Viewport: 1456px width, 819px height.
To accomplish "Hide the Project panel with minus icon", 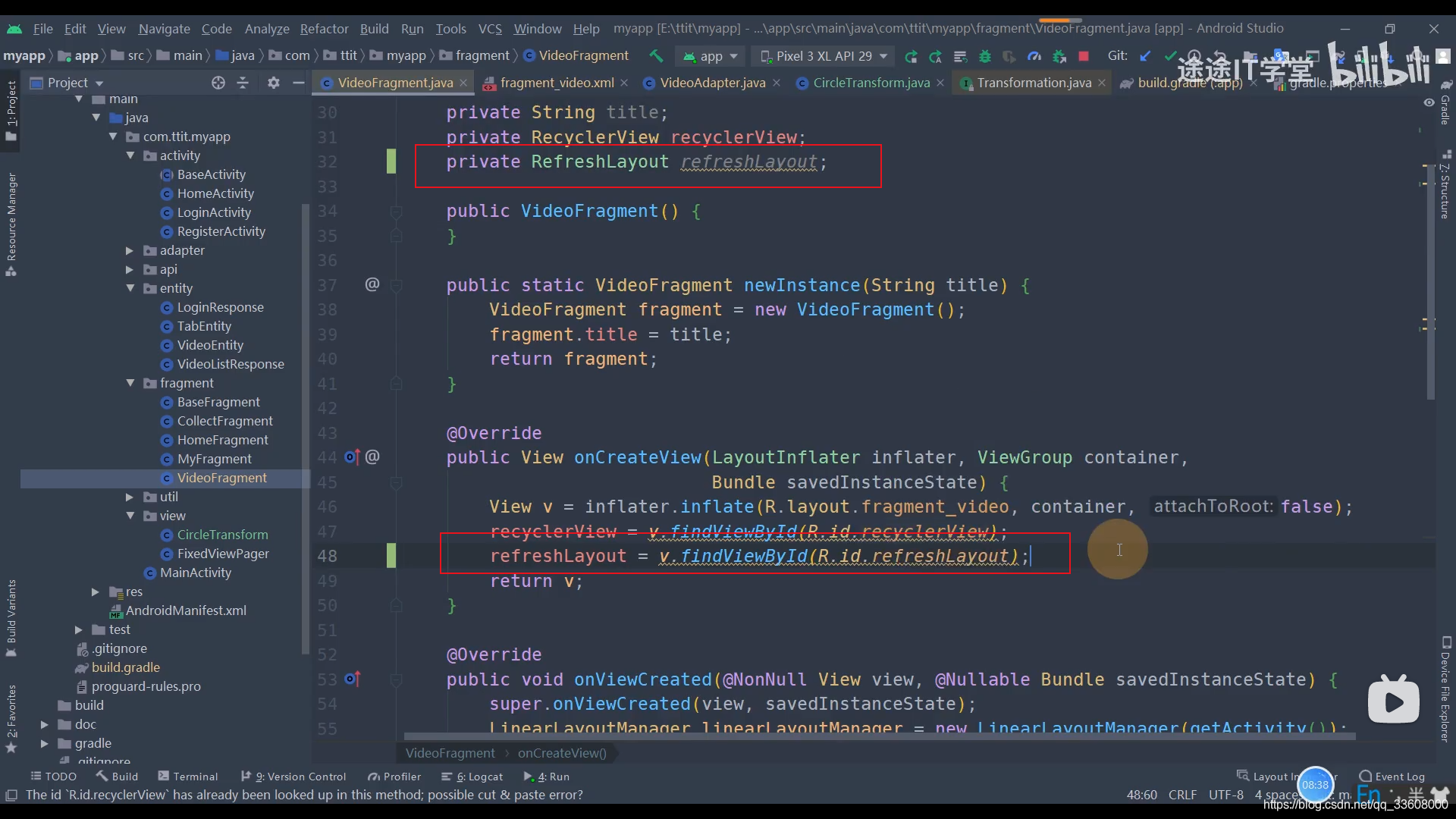I will click(x=298, y=83).
